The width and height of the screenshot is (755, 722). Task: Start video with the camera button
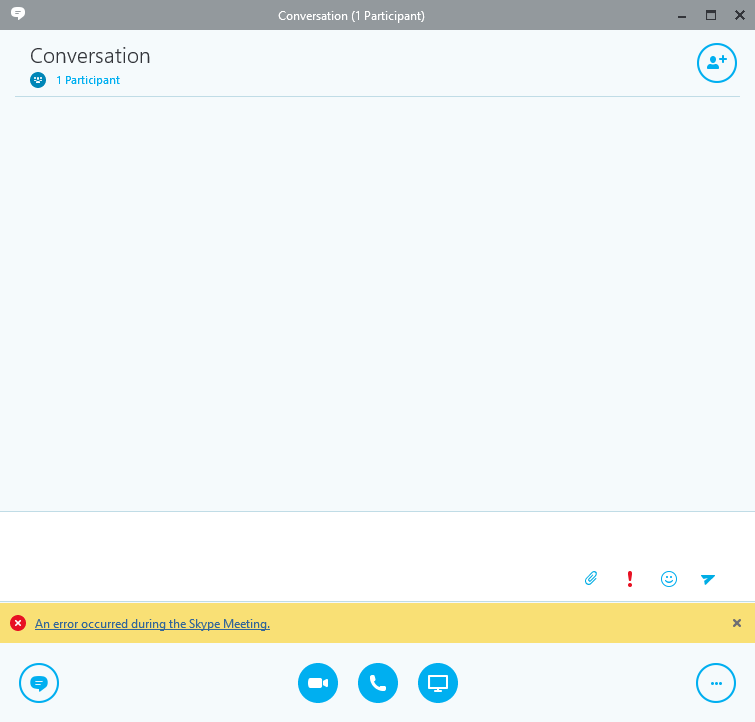point(318,683)
